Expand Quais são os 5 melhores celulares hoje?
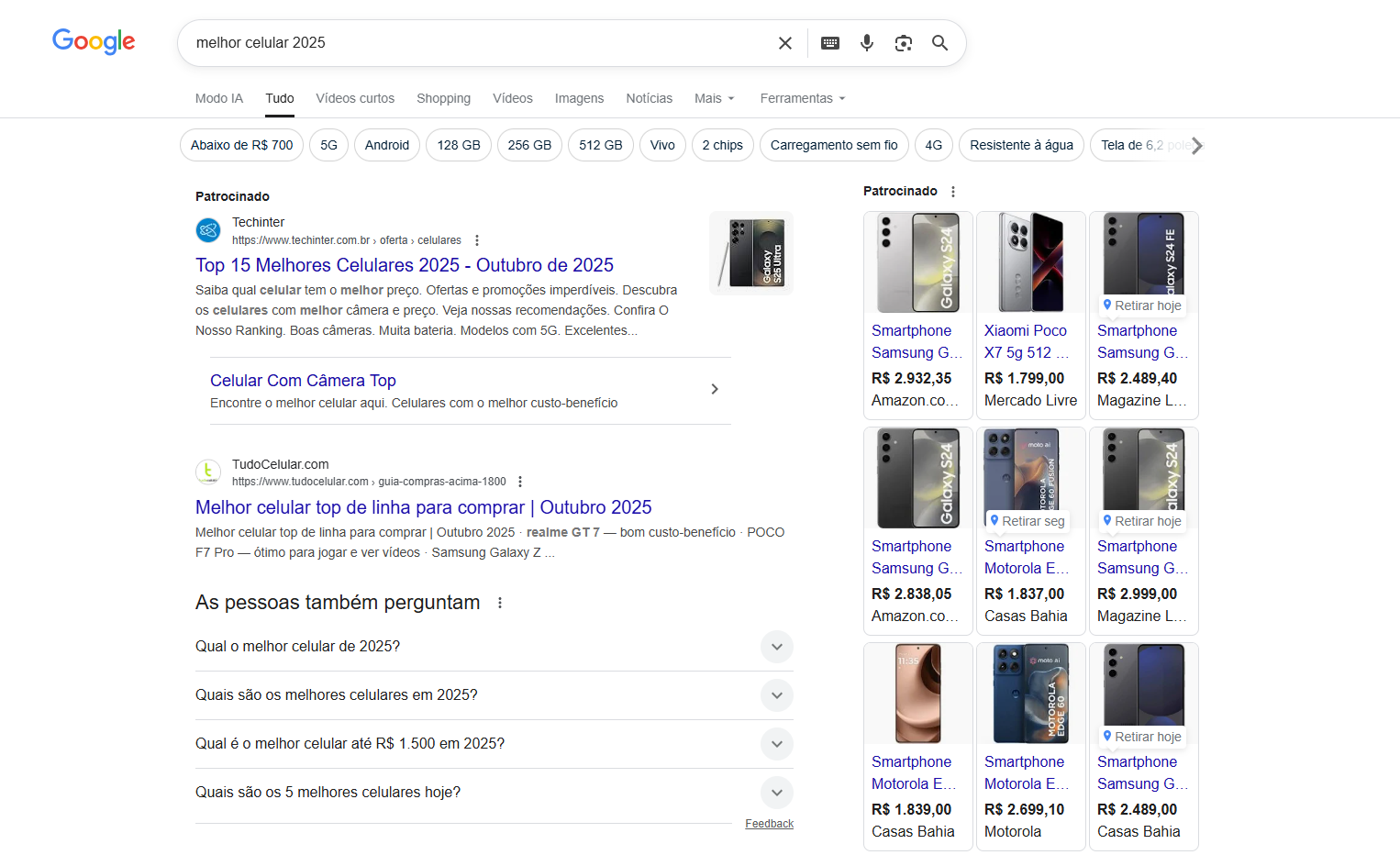Image resolution: width=1400 pixels, height=855 pixels. [x=776, y=793]
